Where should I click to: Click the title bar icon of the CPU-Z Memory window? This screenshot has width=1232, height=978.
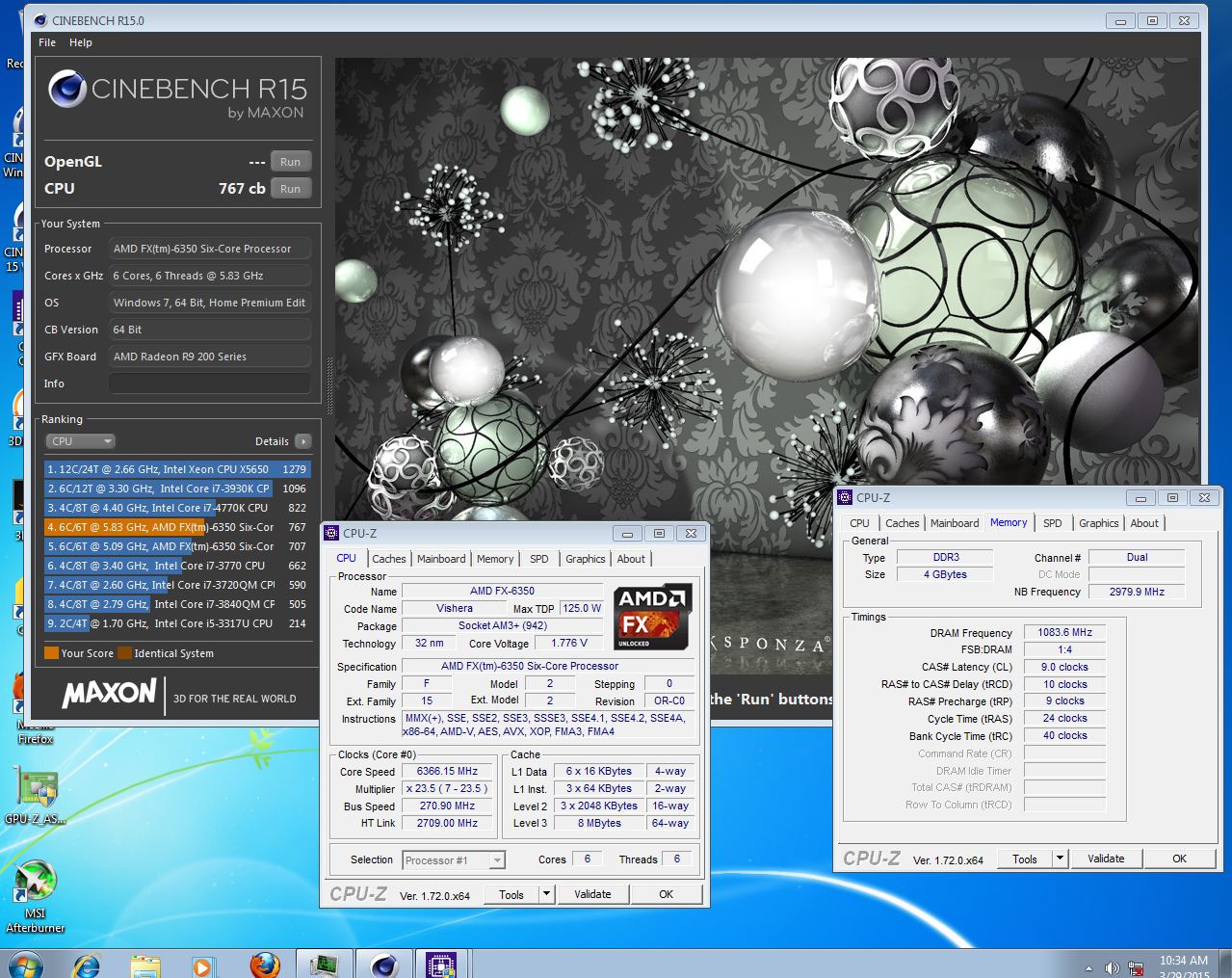tap(845, 497)
